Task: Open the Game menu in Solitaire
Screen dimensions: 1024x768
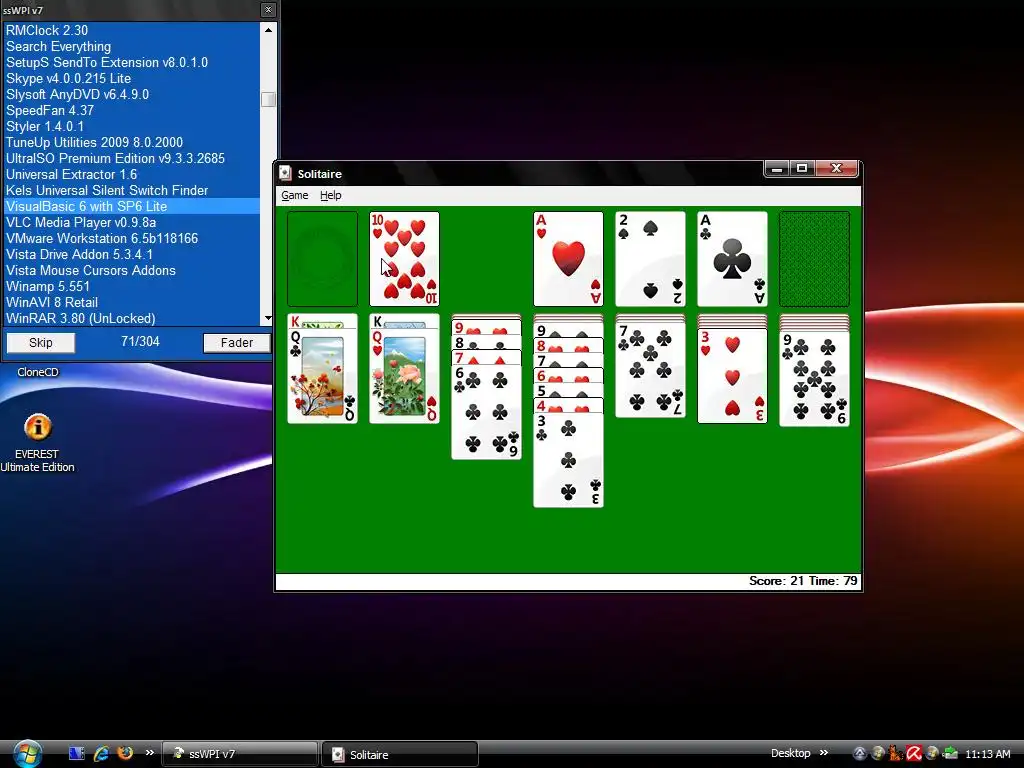Action: pos(295,195)
